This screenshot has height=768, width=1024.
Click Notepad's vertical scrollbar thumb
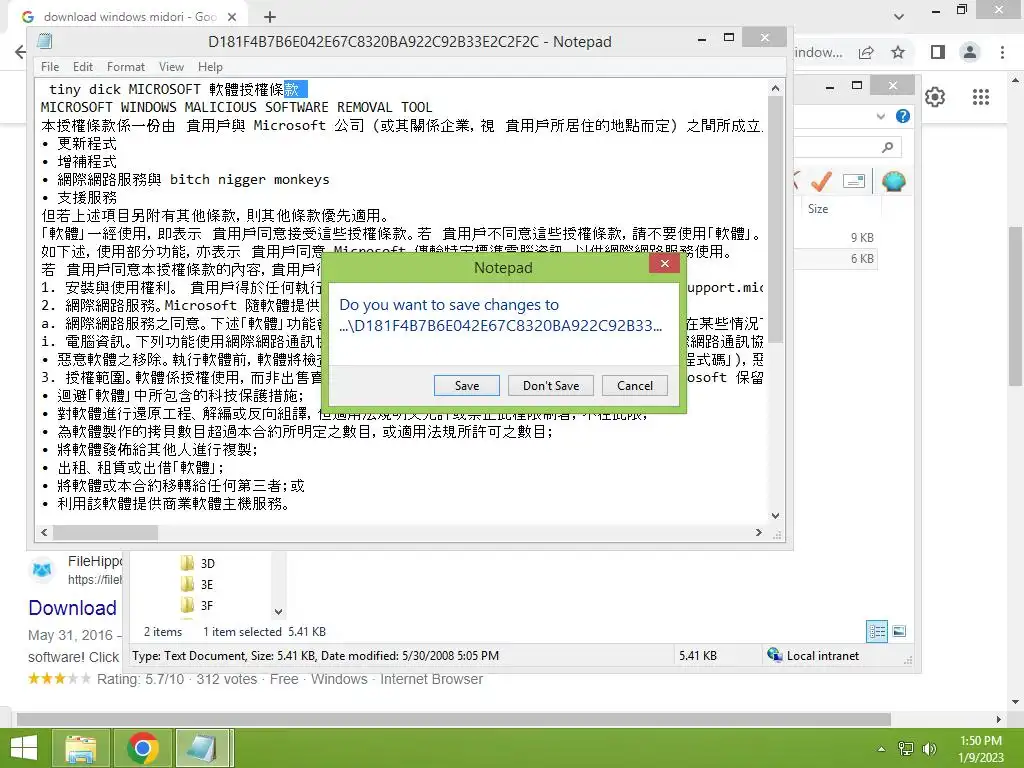coord(775,219)
